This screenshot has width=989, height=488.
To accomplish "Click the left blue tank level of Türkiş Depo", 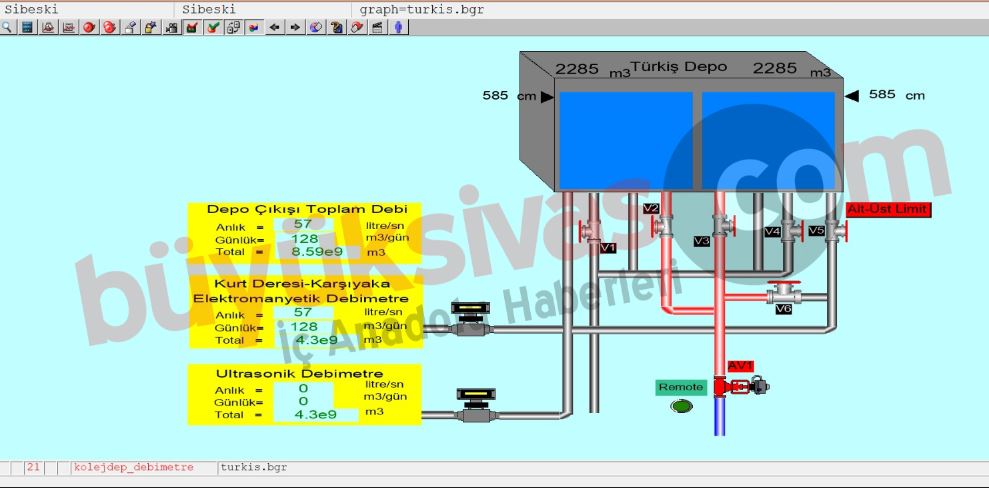I will (x=622, y=141).
